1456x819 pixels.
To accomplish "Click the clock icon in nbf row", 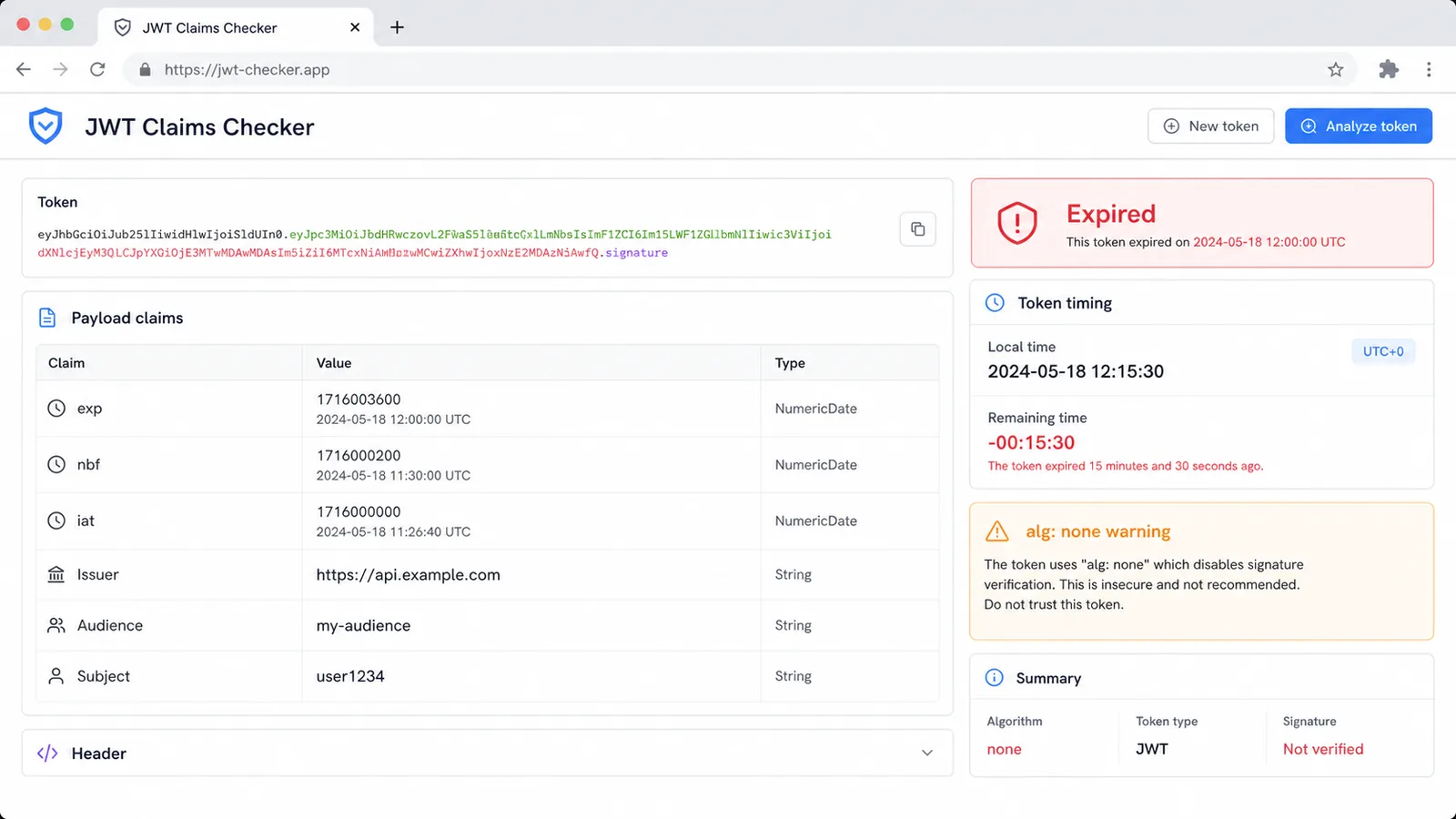I will pyautogui.click(x=56, y=464).
